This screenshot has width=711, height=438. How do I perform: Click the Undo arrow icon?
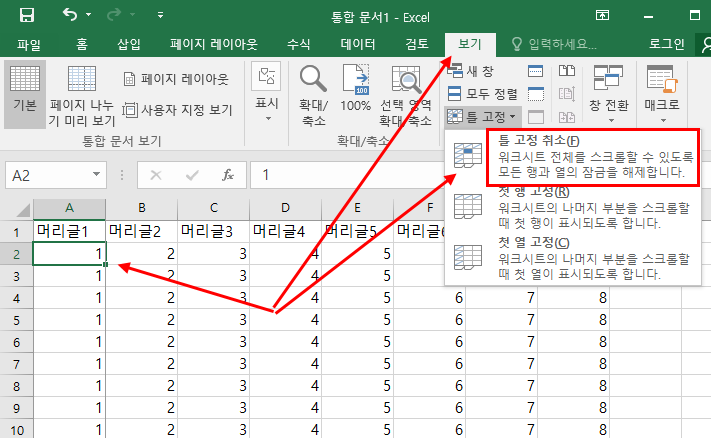click(x=69, y=15)
